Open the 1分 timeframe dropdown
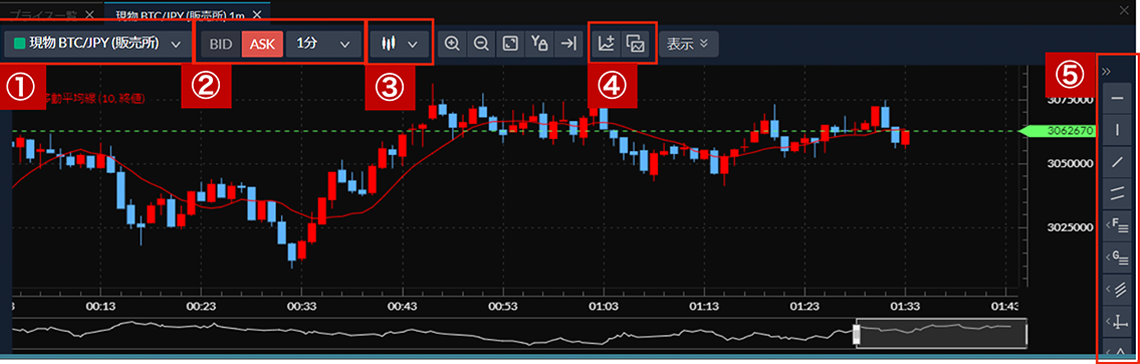 (324, 44)
